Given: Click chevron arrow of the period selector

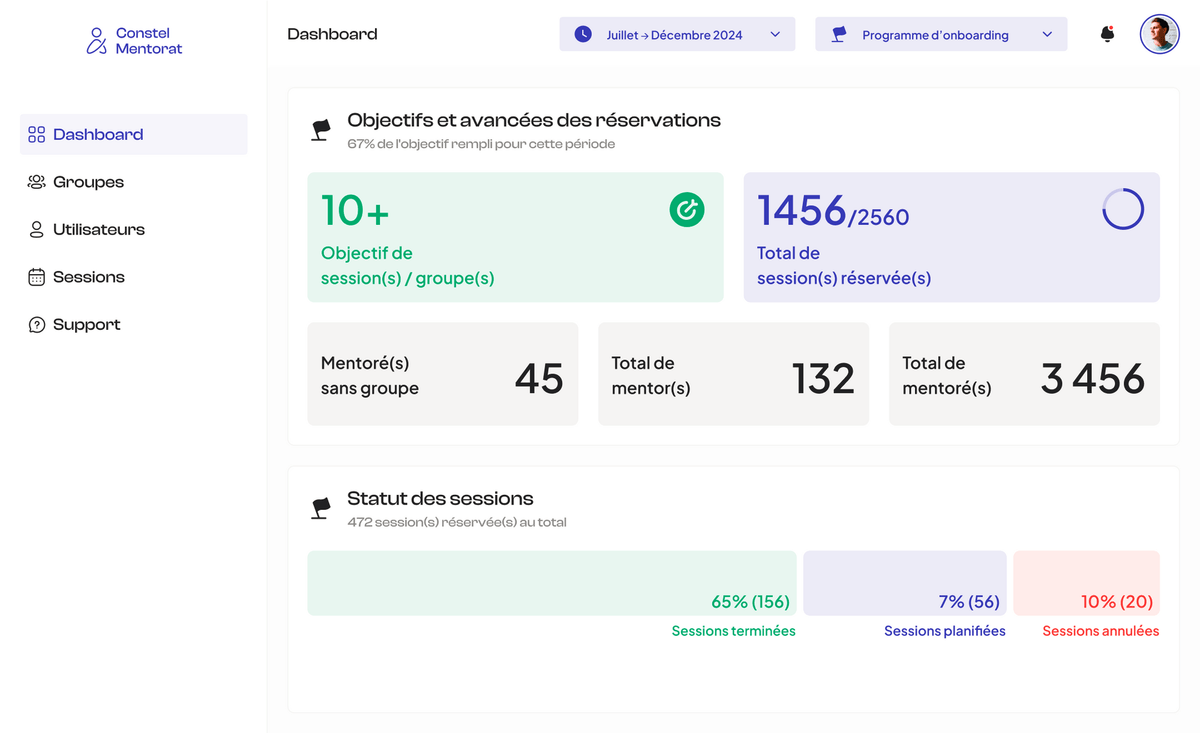Looking at the screenshot, I should pos(775,34).
